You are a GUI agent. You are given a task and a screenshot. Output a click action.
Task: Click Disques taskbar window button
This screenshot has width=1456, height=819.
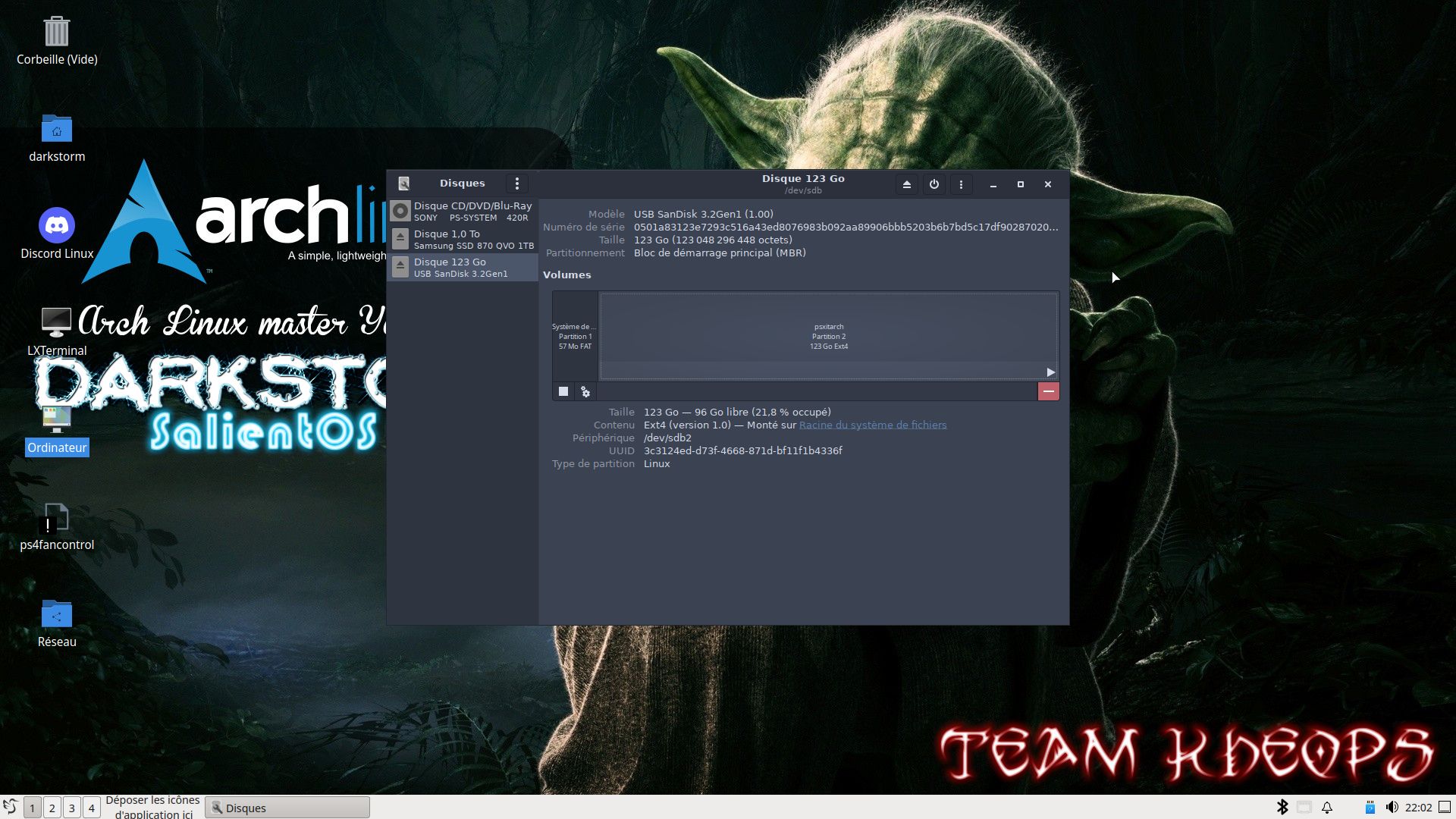[287, 808]
